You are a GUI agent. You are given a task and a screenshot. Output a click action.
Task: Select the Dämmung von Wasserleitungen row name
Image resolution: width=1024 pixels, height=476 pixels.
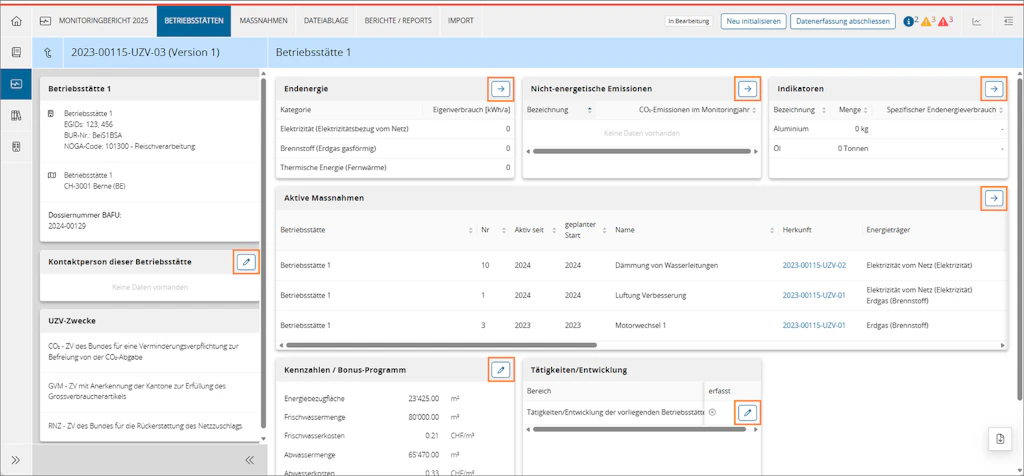667,266
